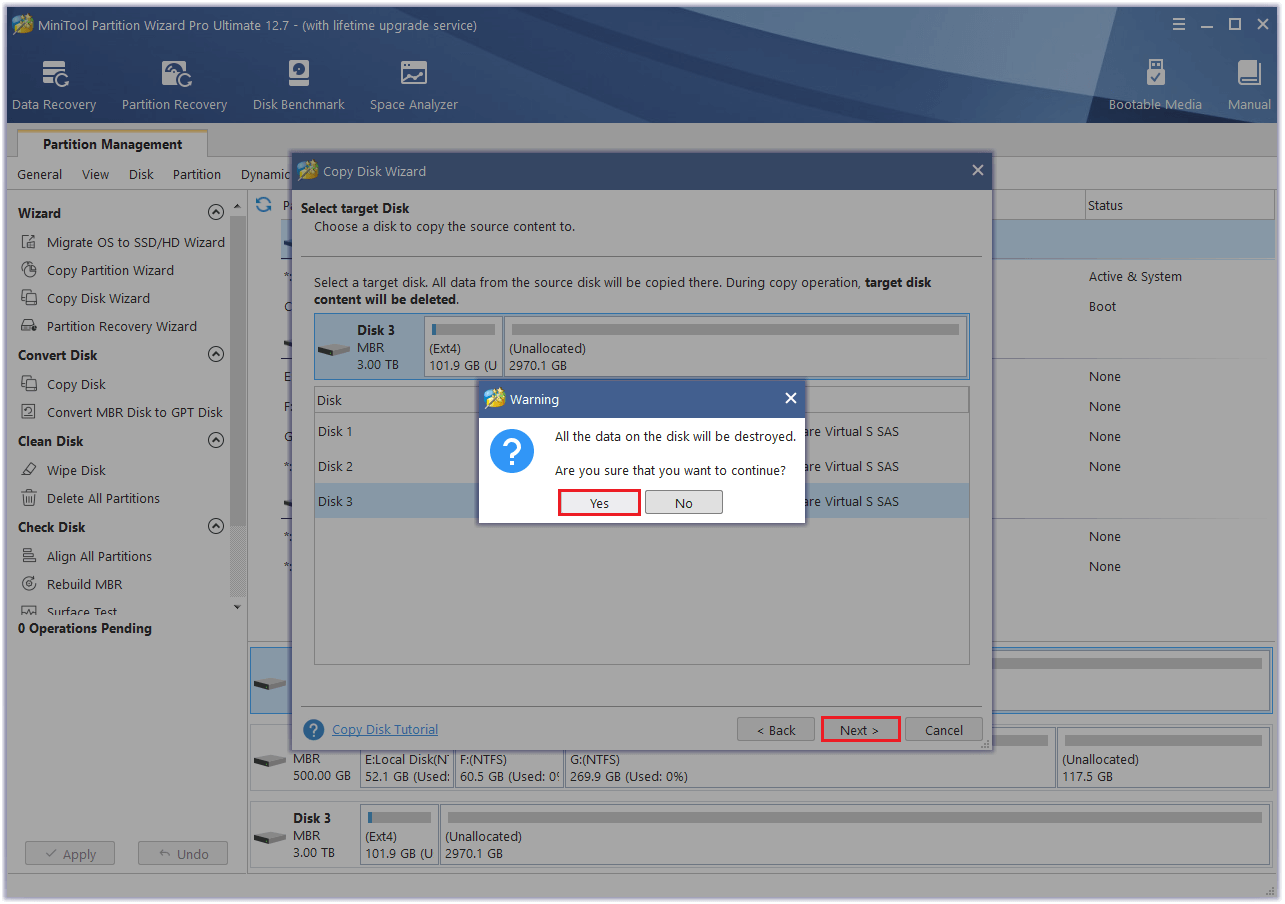
Task: Create Bootable Media
Action: coord(1155,85)
